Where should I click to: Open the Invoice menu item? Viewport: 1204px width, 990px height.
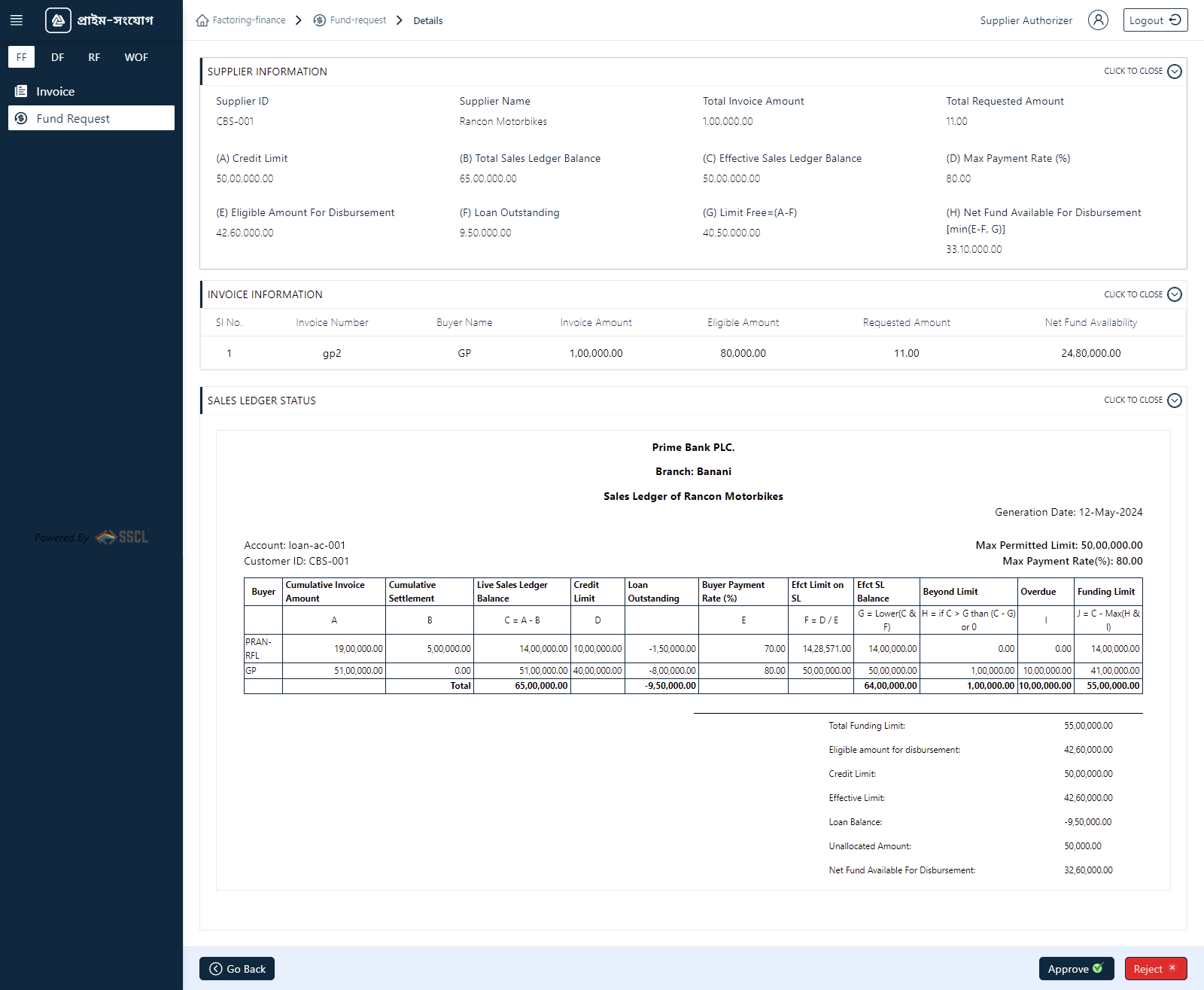click(x=91, y=91)
